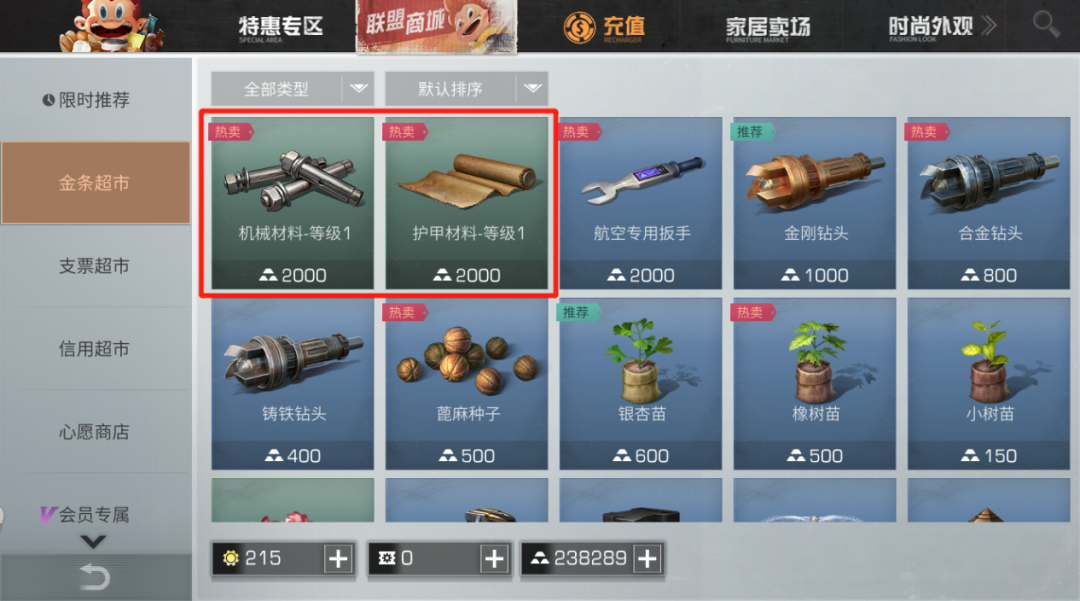Show more top tabs via double chevron
The image size is (1080, 601).
(989, 25)
